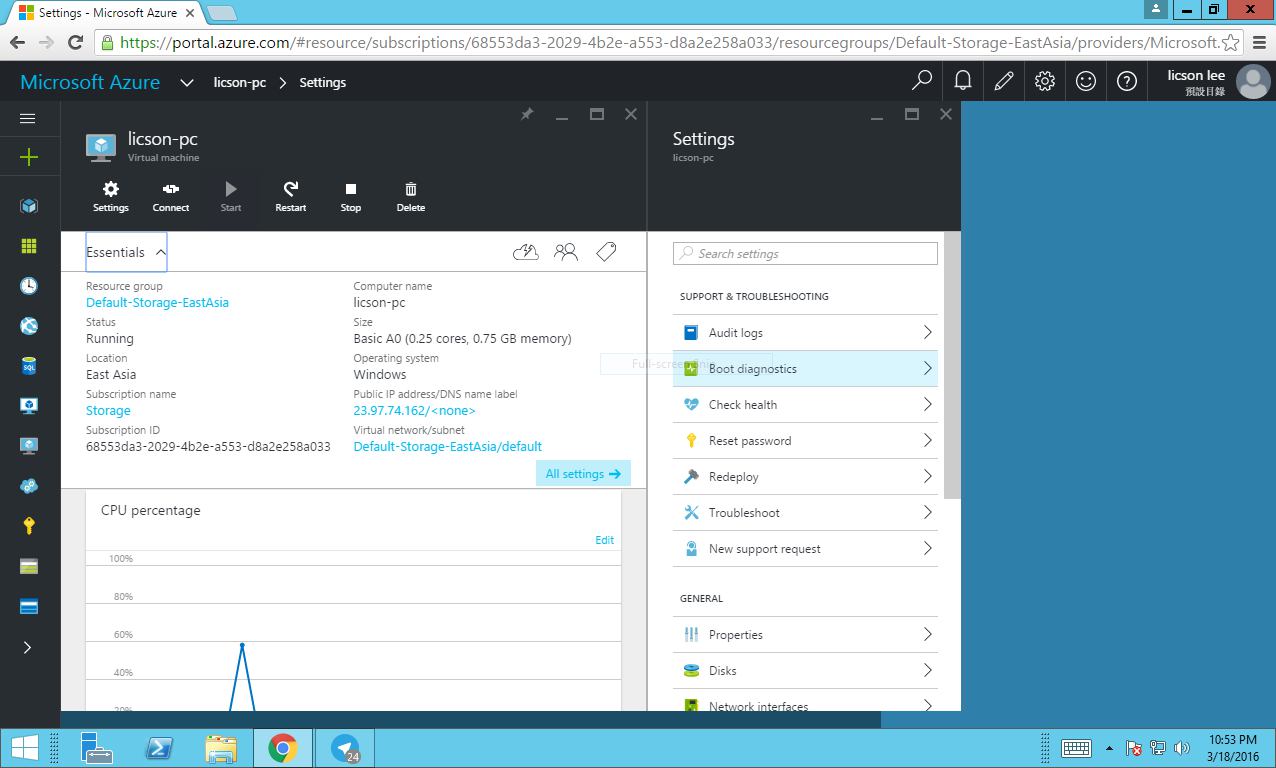Click the pencil edit dashboard icon
Viewport: 1276px width, 768px height.
pyautogui.click(x=1004, y=81)
